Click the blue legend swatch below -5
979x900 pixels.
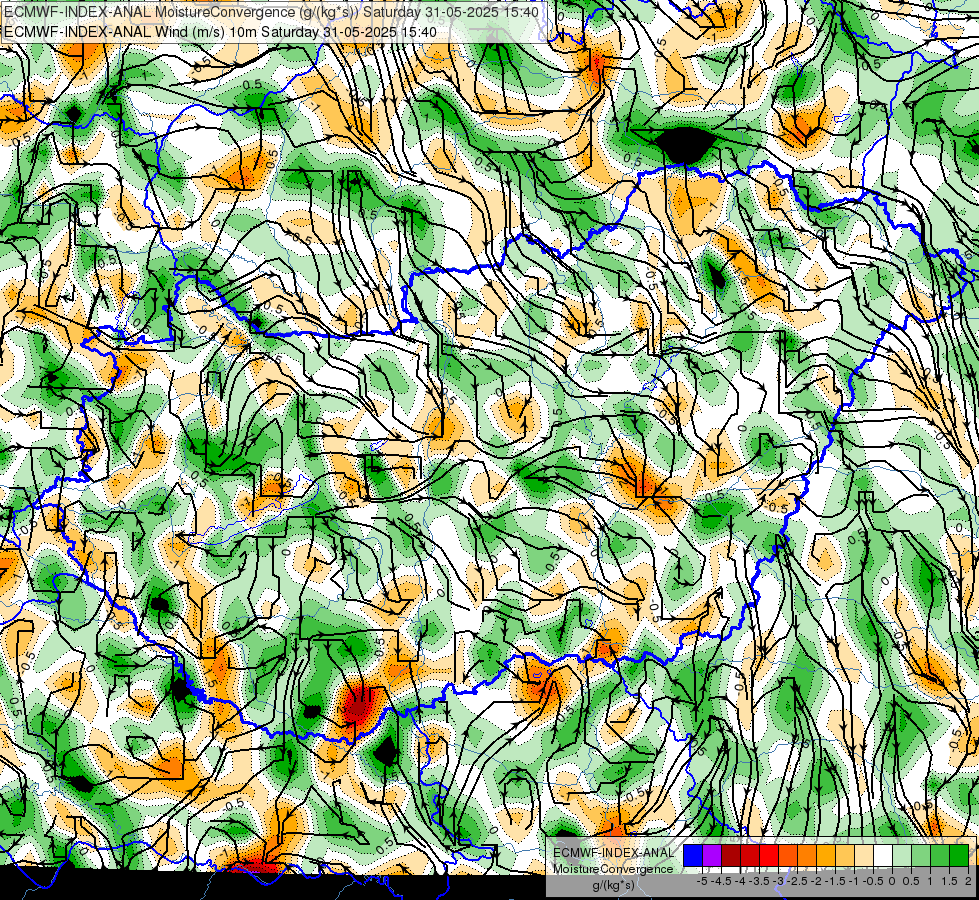pyautogui.click(x=692, y=855)
